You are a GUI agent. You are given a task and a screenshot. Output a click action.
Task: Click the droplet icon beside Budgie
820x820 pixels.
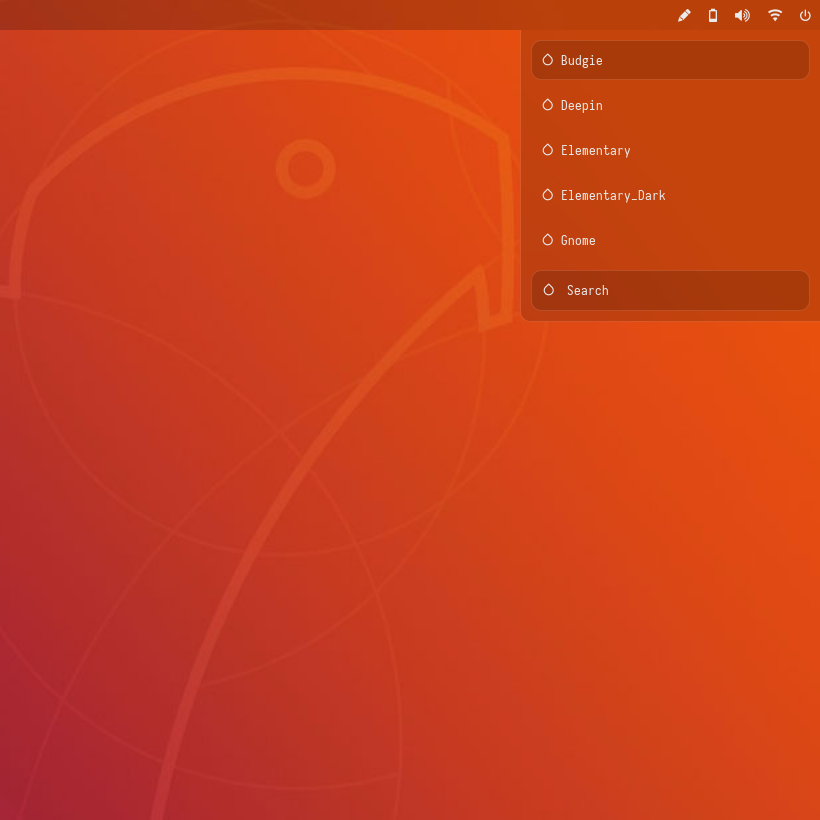pos(547,60)
